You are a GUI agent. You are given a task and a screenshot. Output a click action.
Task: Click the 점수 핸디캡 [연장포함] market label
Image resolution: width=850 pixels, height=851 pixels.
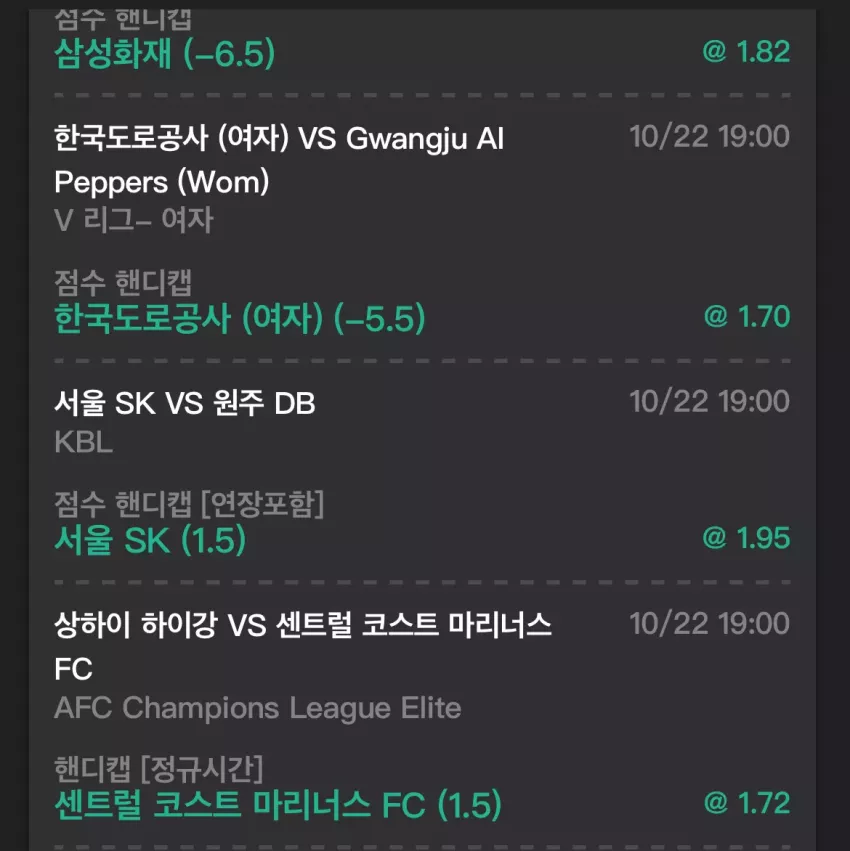pyautogui.click(x=189, y=504)
